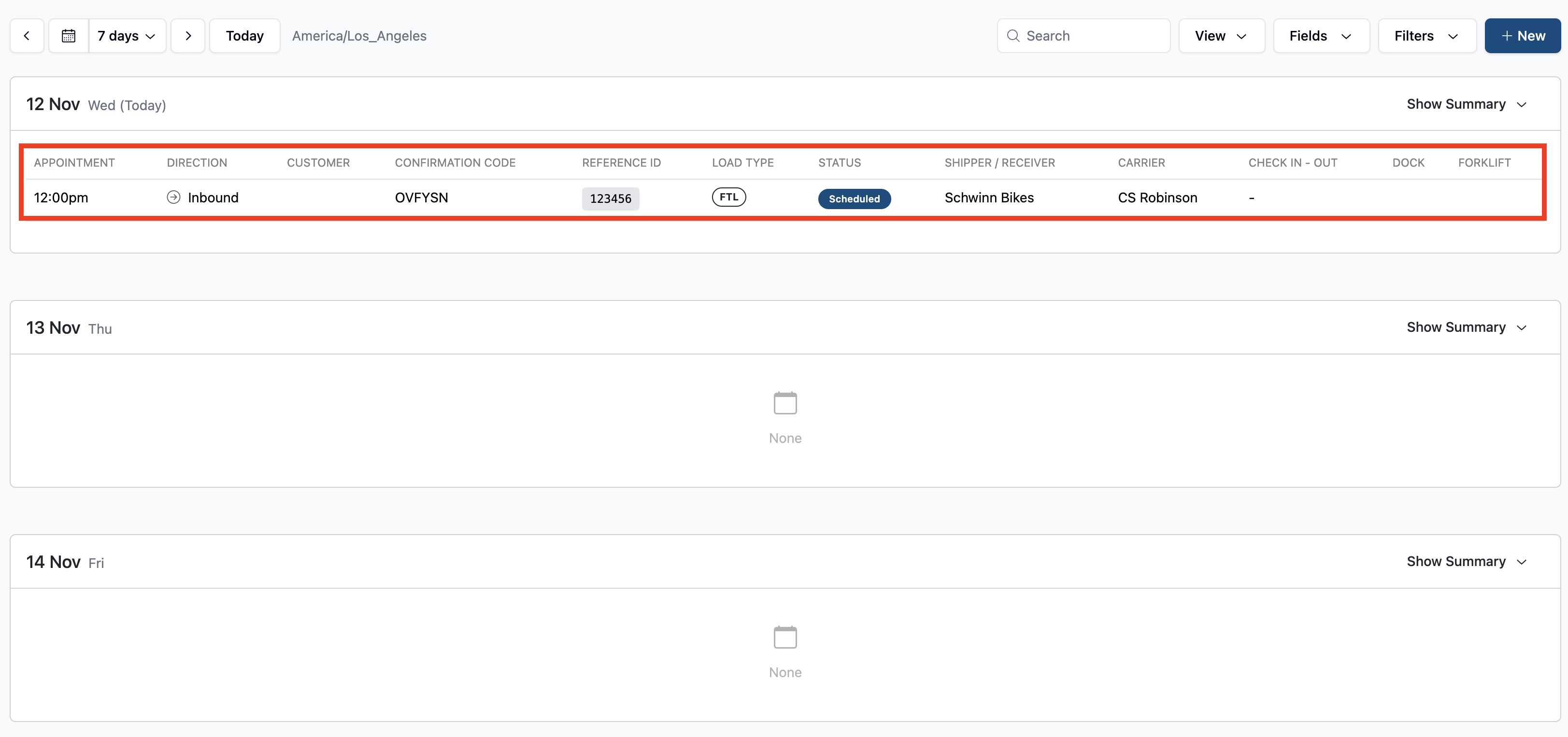The height and width of the screenshot is (737, 1568).
Task: Create a New appointment
Action: (1522, 36)
